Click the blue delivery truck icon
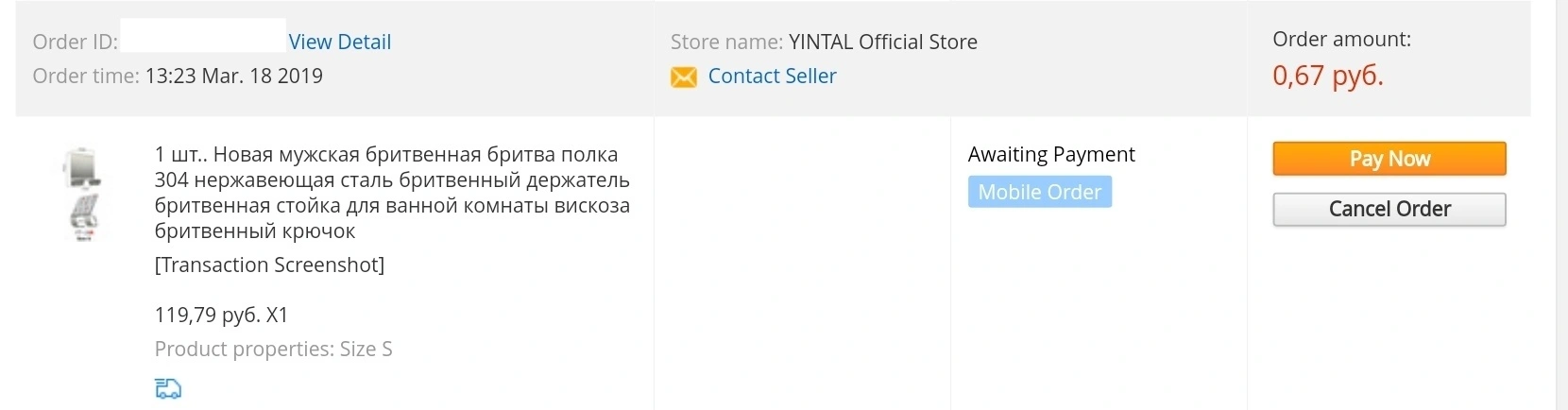Viewport: 1568px width, 410px height. pyautogui.click(x=167, y=388)
